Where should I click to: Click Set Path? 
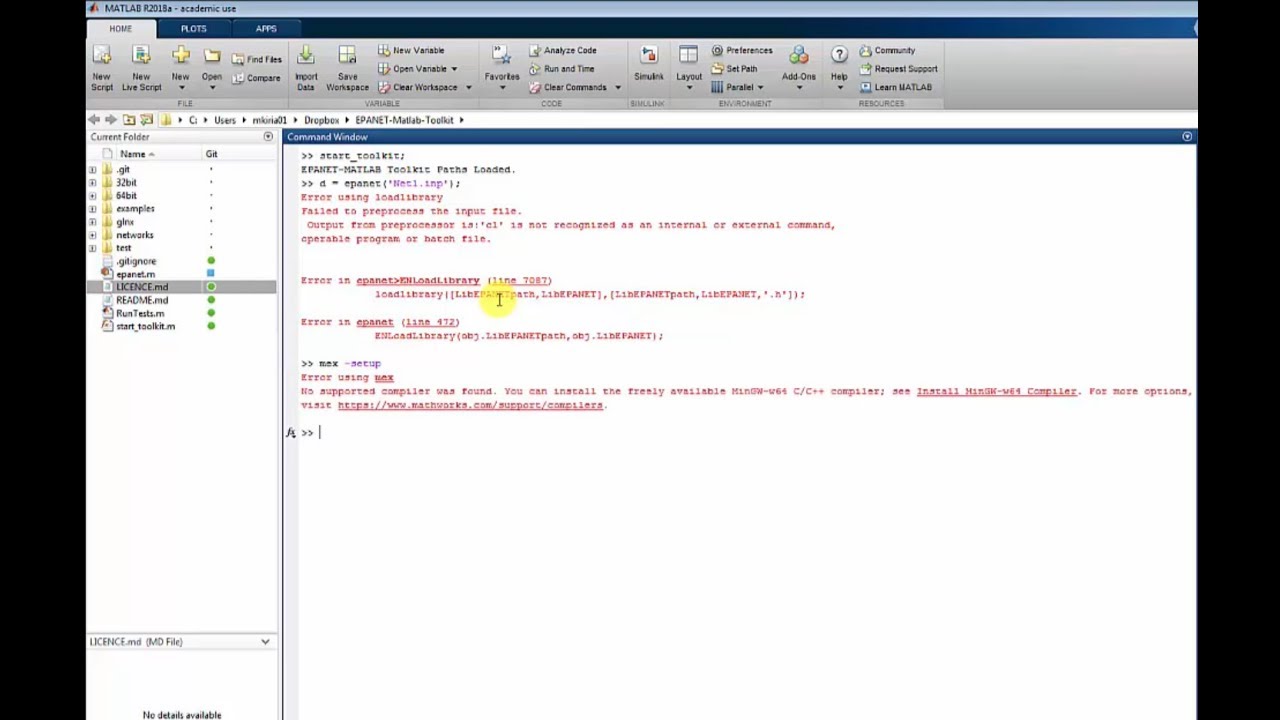[x=734, y=69]
